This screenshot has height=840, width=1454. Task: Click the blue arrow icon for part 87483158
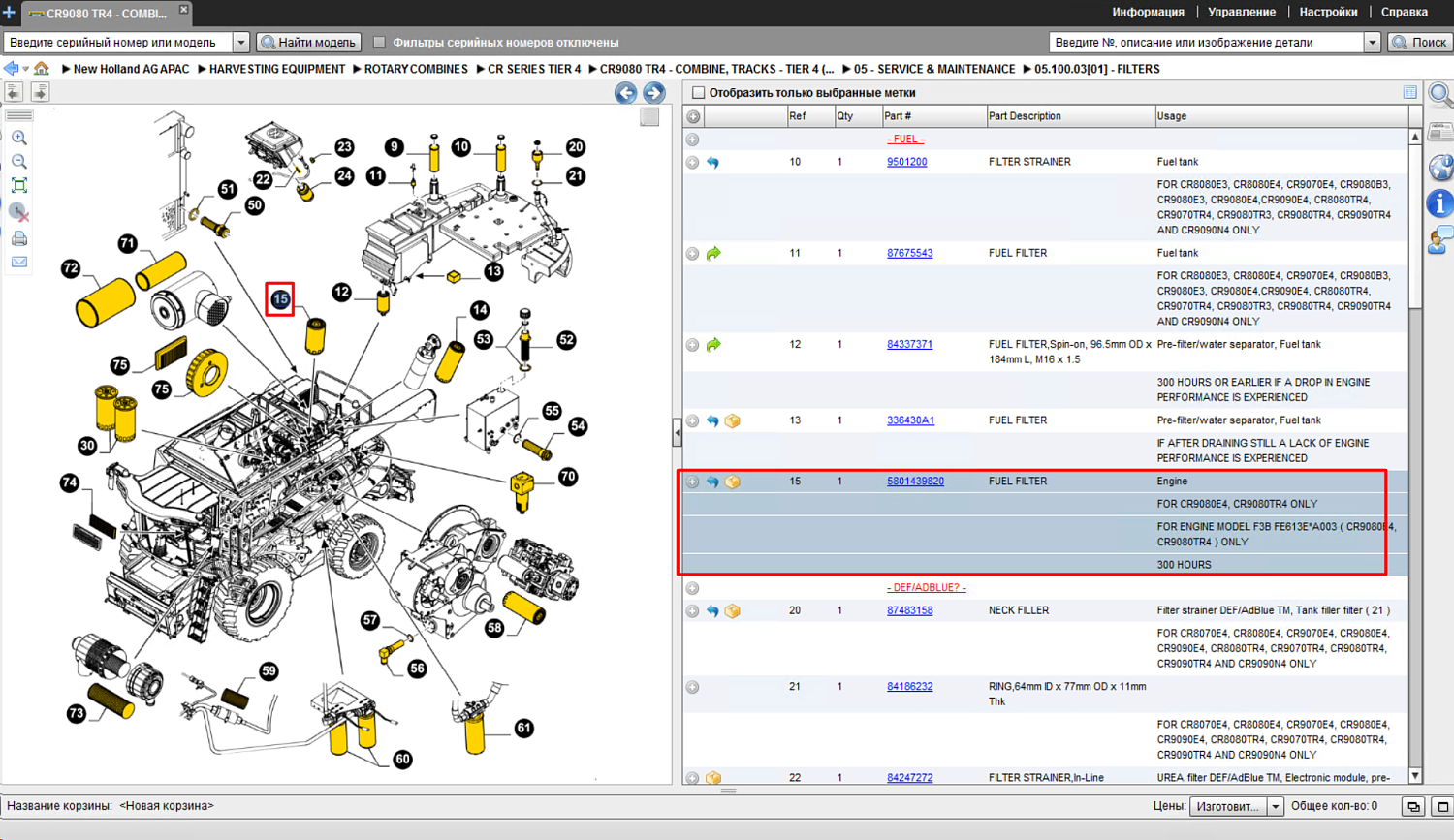coord(712,611)
